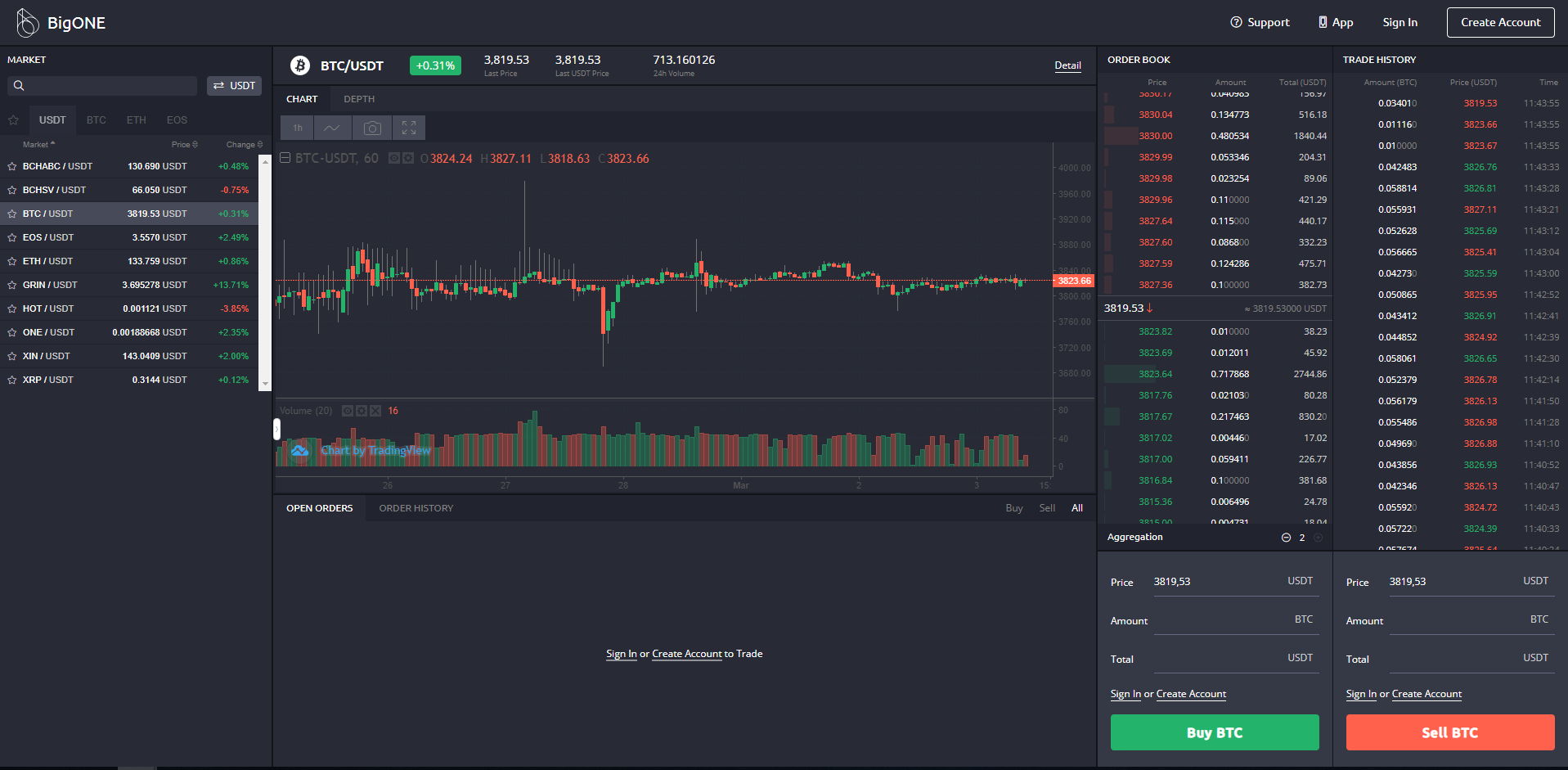Favorite the XIN / USDT pair star

[12, 356]
